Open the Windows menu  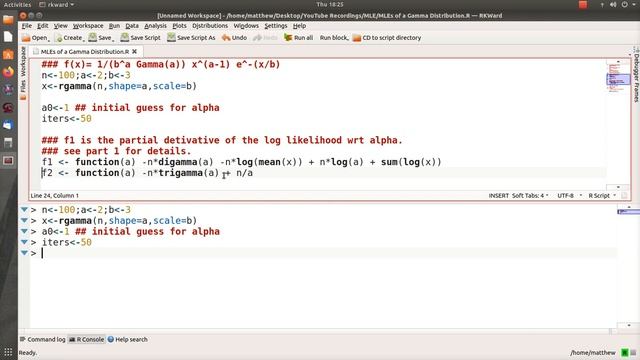click(x=246, y=26)
